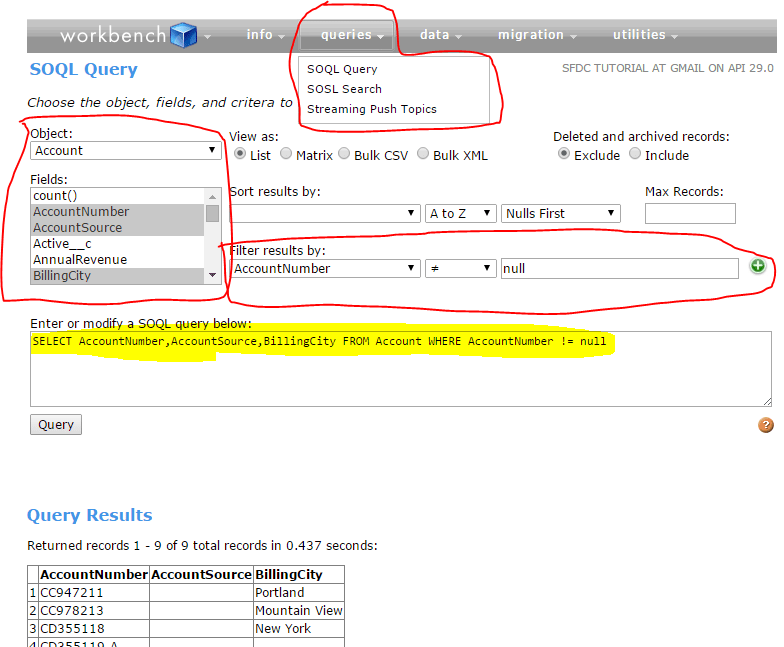
Task: Click the Query Results heading
Action: (x=90, y=515)
